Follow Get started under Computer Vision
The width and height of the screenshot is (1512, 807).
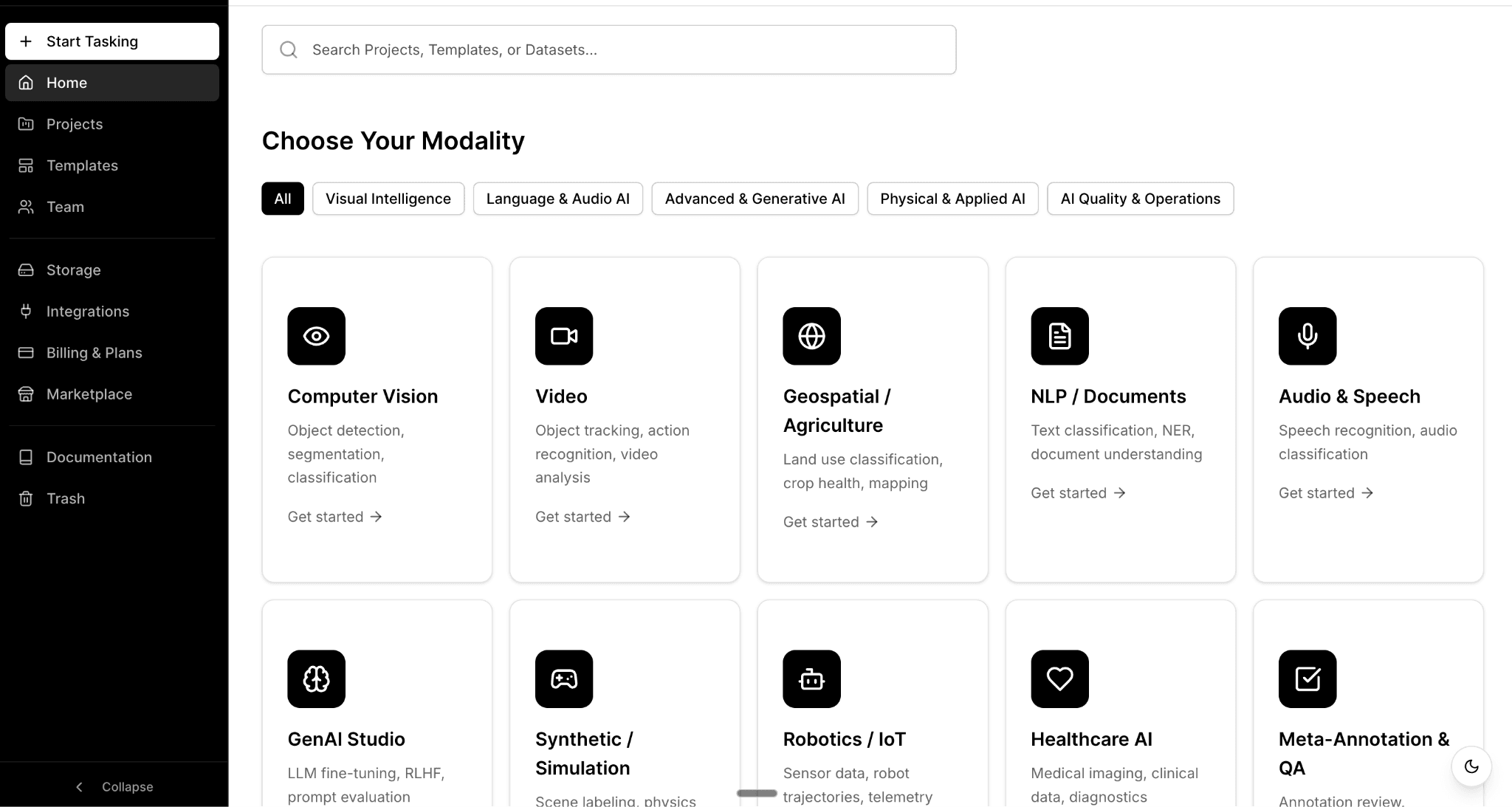(334, 516)
